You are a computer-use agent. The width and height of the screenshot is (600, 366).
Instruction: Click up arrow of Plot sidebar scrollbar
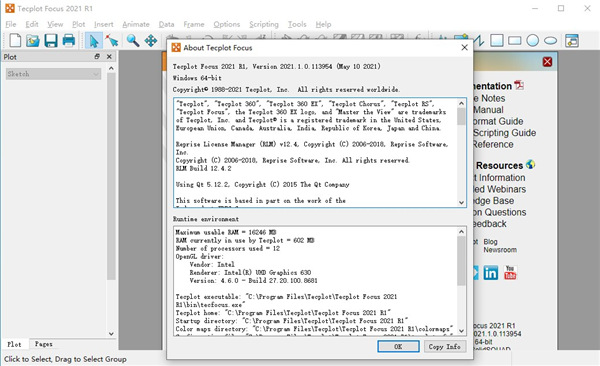click(x=111, y=68)
